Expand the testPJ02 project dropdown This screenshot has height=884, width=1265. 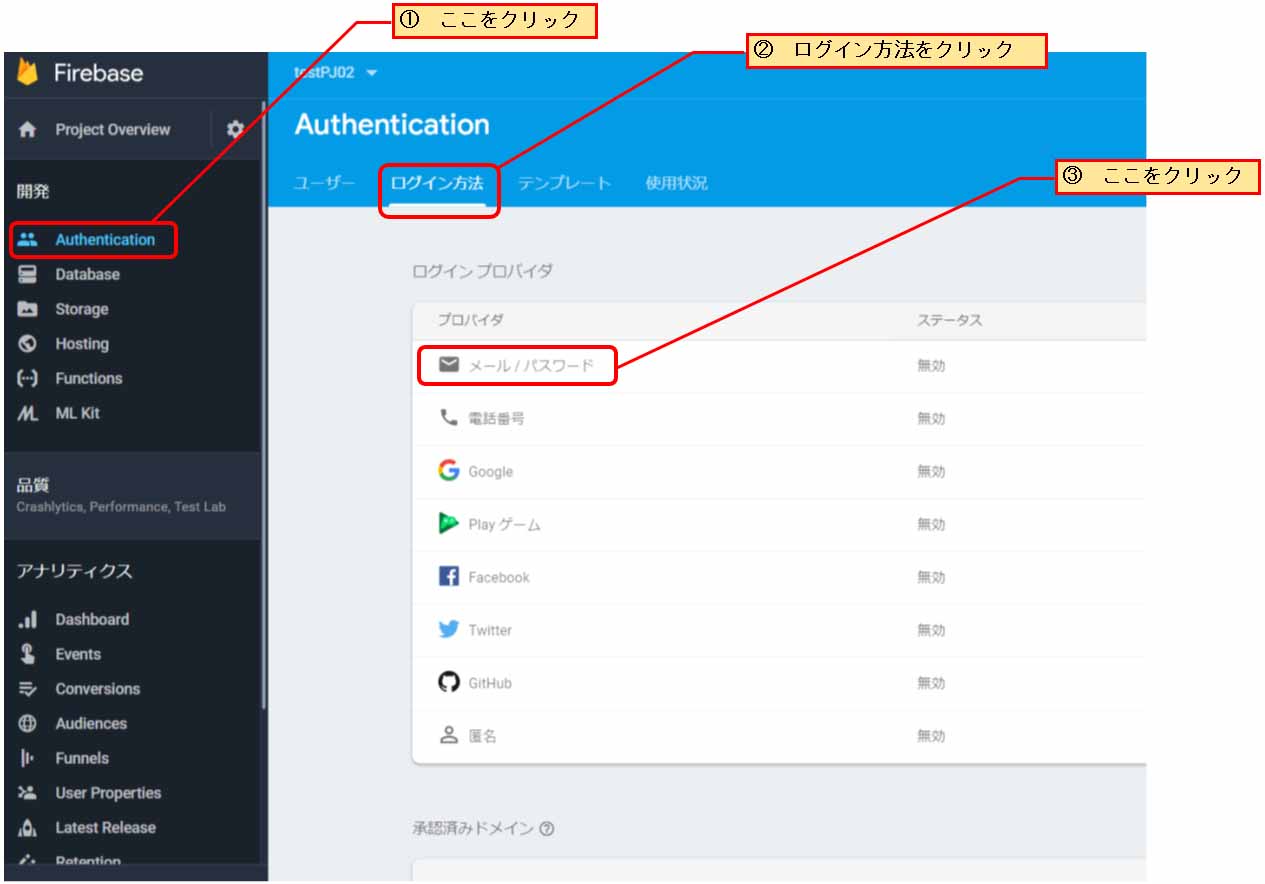(372, 73)
